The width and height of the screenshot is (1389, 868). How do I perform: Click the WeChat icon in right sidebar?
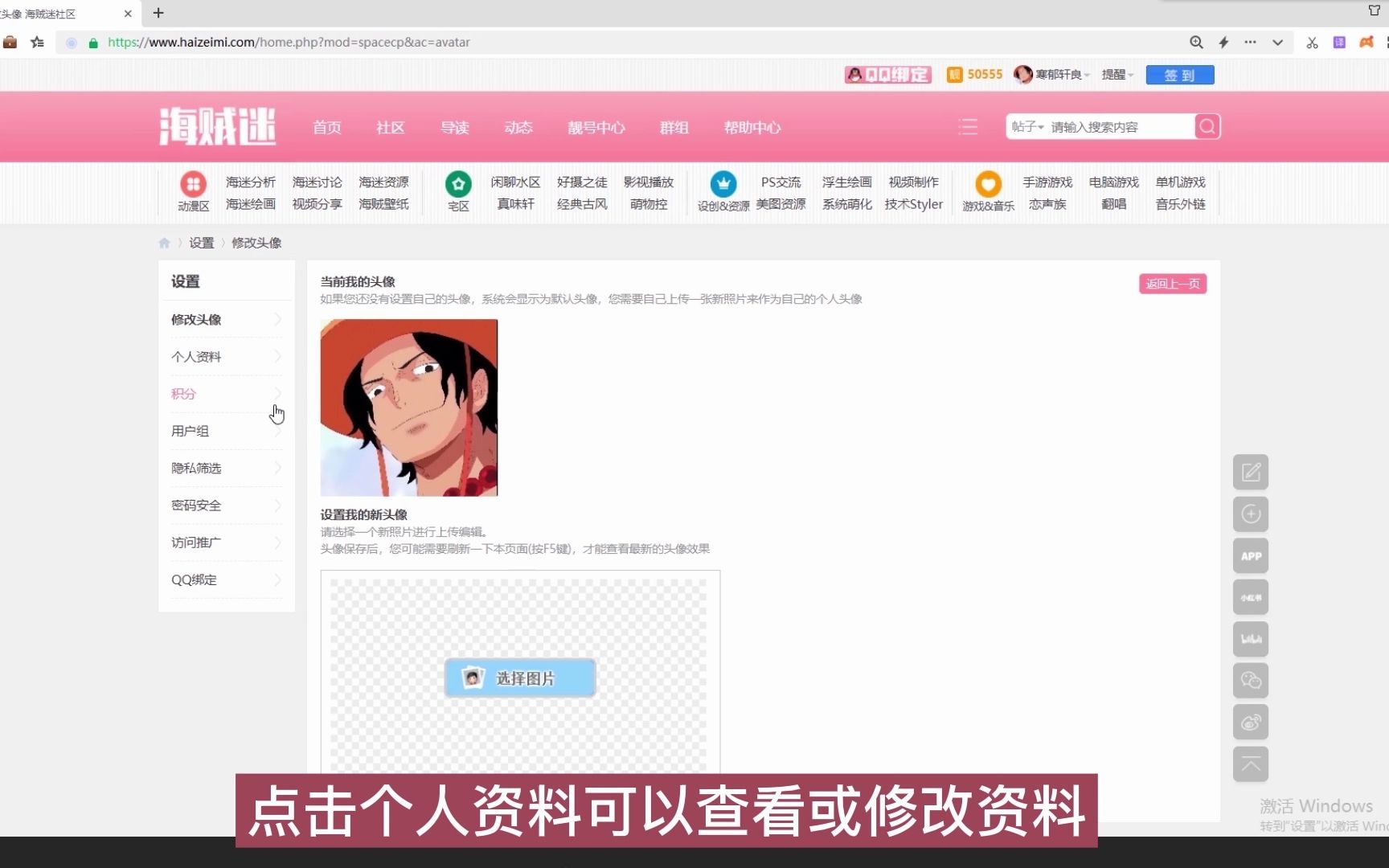tap(1251, 681)
